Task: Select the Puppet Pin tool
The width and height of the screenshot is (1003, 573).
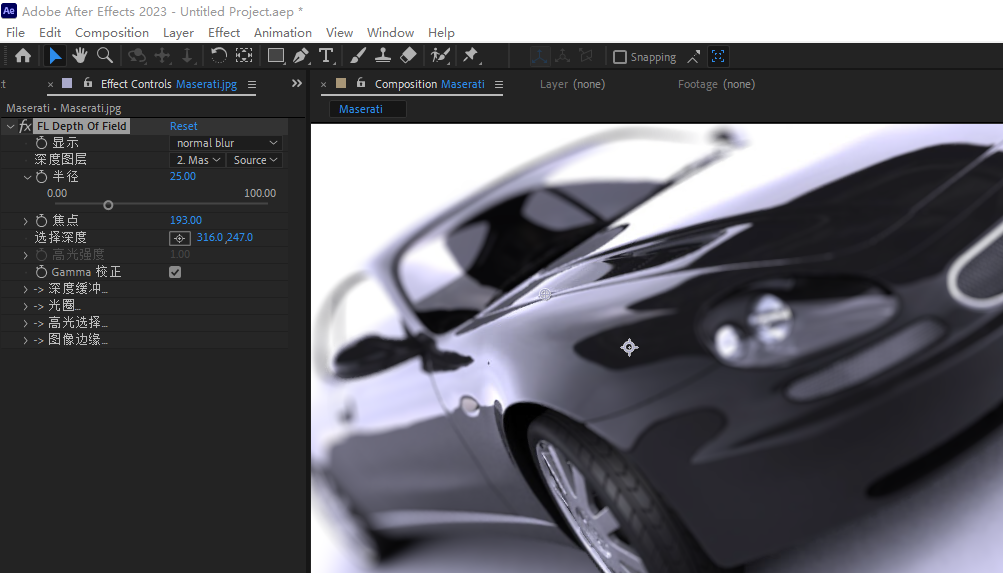Action: tap(471, 56)
